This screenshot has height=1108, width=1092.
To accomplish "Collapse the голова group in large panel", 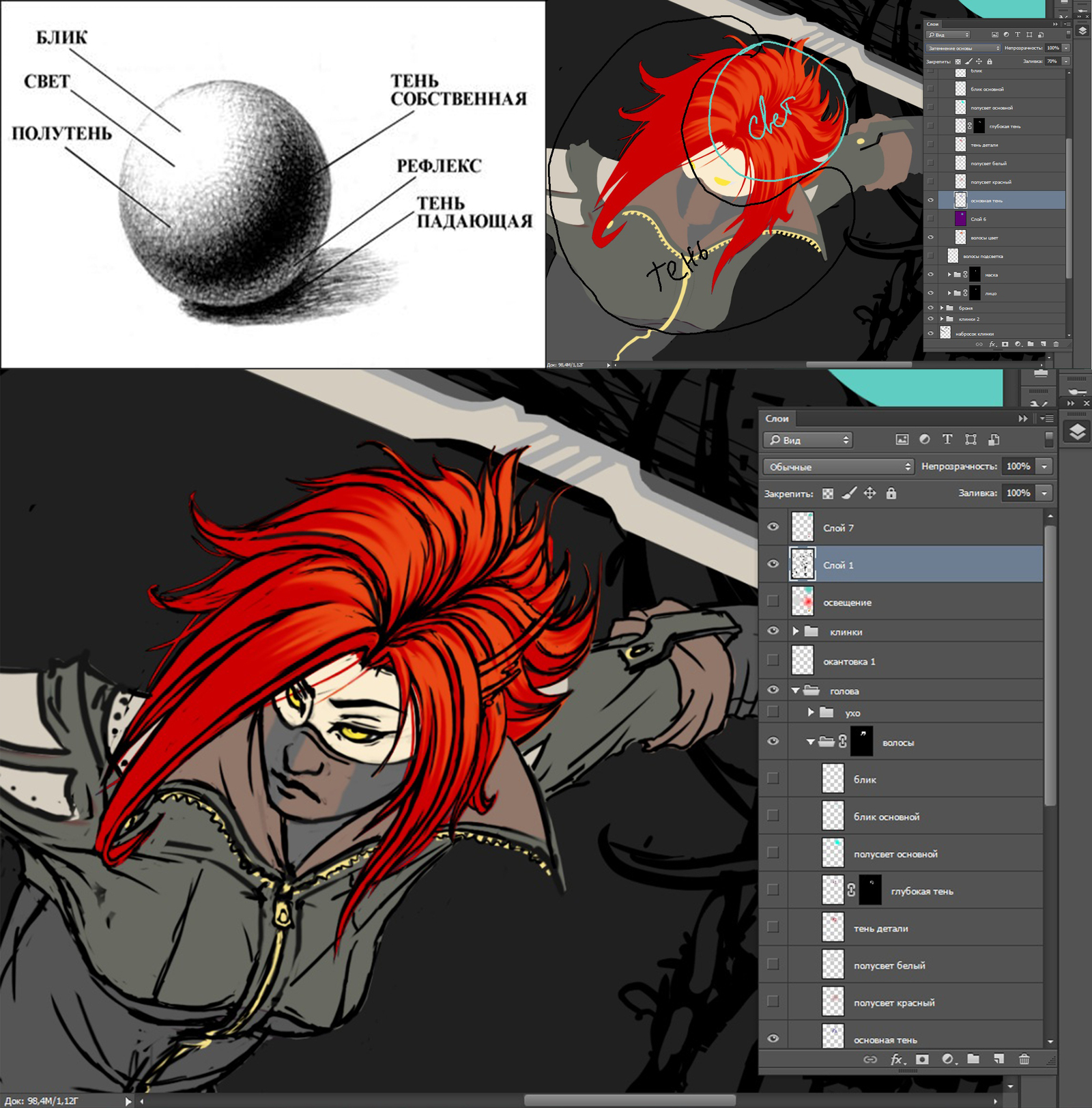I will pos(796,691).
